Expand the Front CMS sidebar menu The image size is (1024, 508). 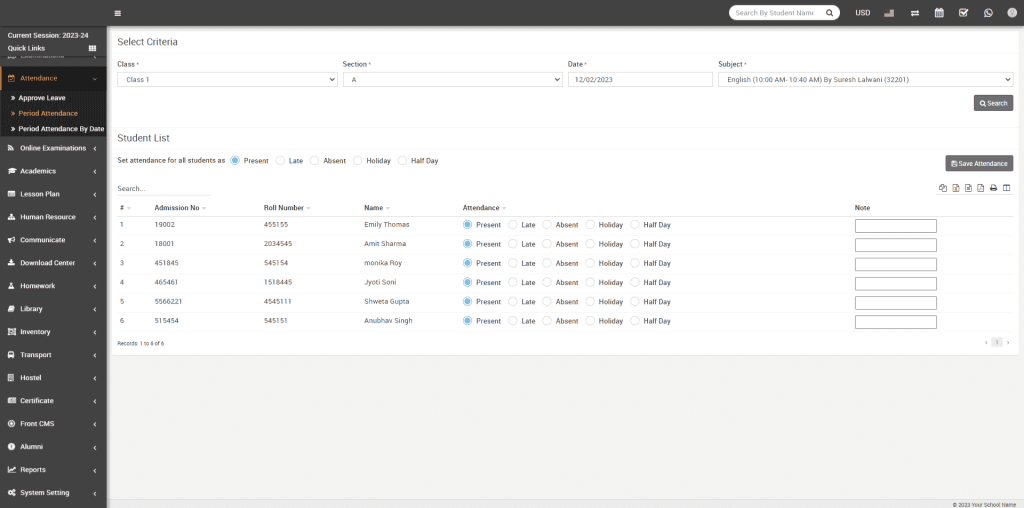point(53,424)
